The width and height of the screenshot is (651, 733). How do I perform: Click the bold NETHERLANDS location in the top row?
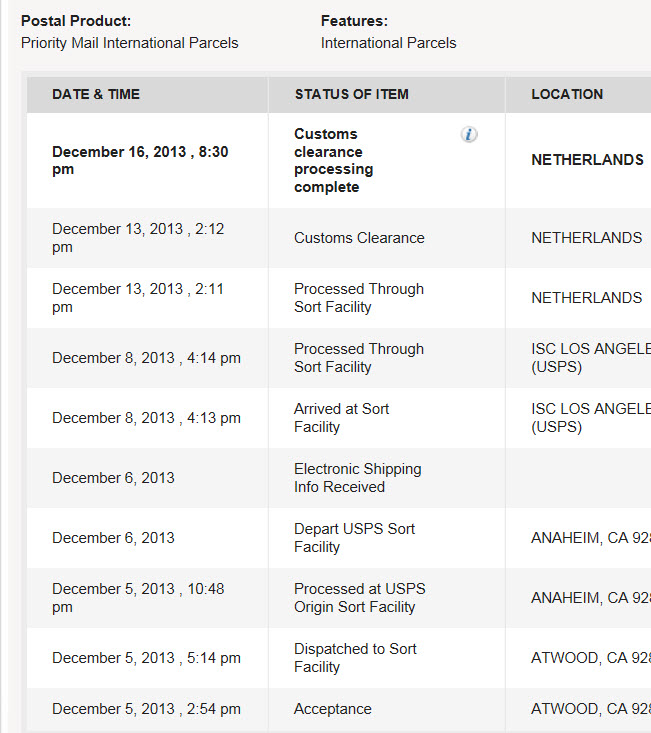coord(587,160)
